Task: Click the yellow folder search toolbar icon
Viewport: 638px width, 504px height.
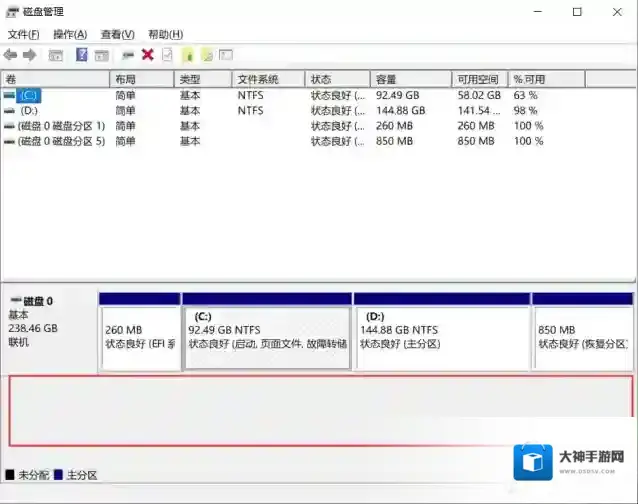Action: [x=208, y=55]
